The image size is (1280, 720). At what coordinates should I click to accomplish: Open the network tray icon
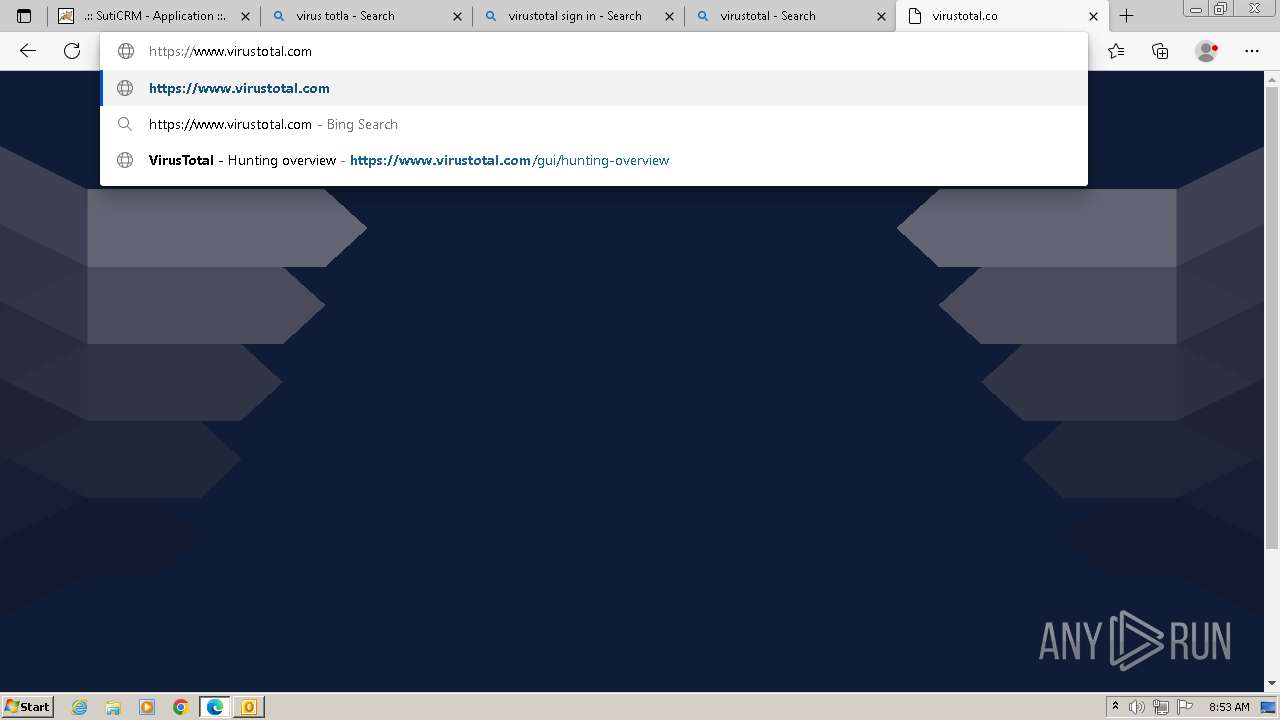point(1161,707)
